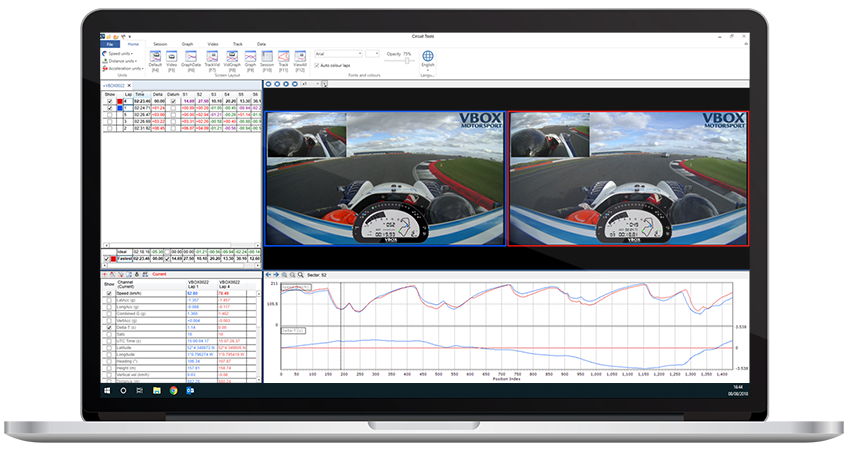The height and width of the screenshot is (450, 850).
Task: Click the last magnifier icon before Sector label
Action: pyautogui.click(x=300, y=275)
